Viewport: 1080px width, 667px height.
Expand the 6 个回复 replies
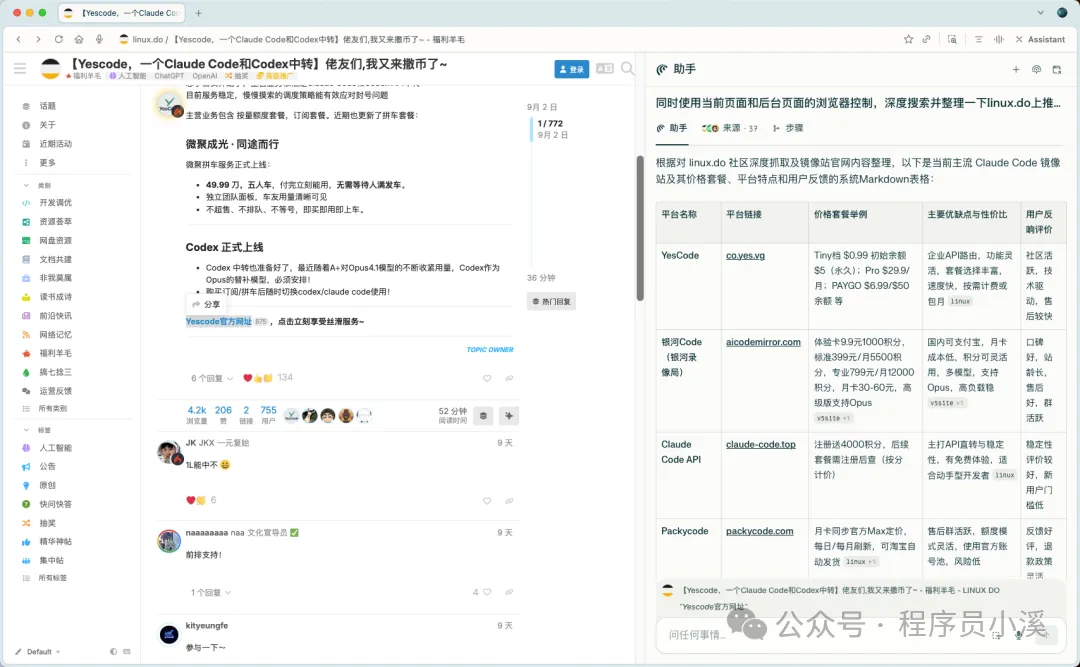tap(211, 378)
